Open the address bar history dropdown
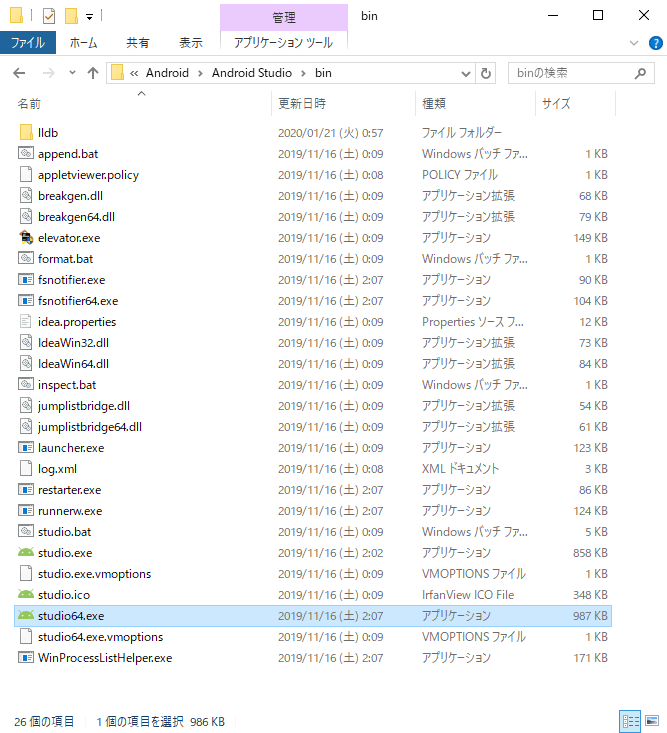Screen dimensions: 667x733 tap(466, 73)
